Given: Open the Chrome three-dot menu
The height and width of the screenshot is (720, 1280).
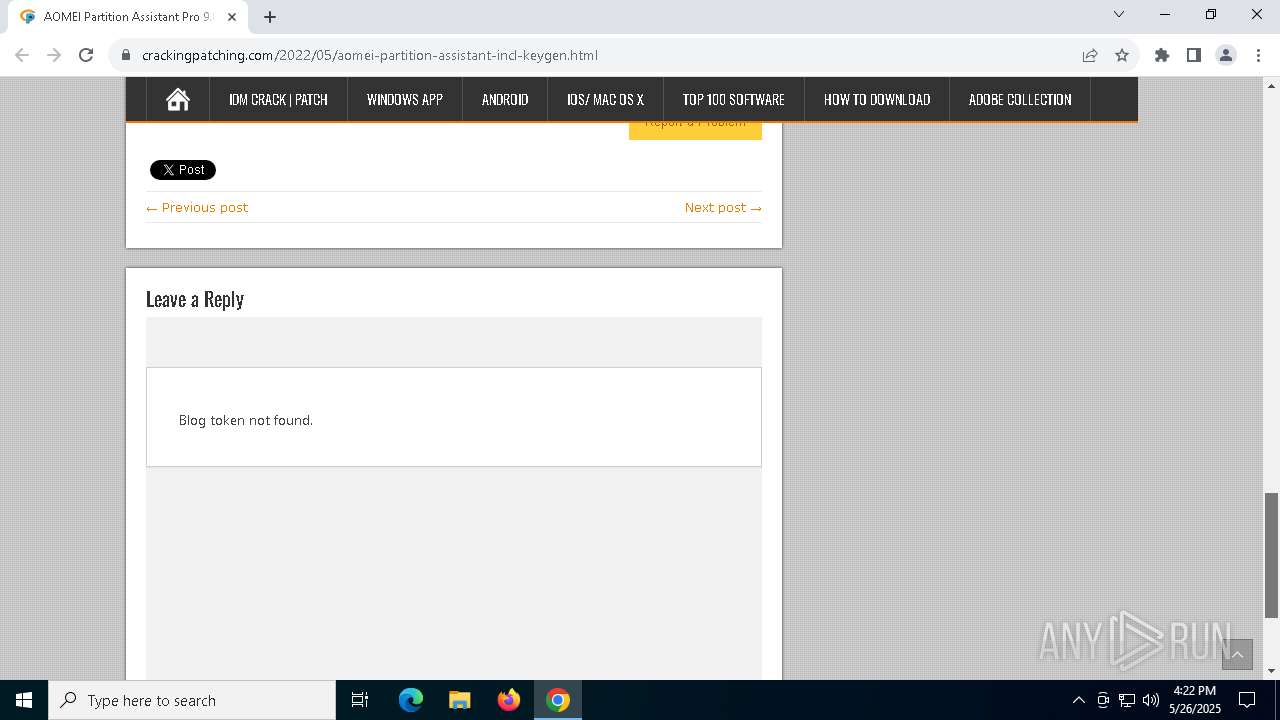Looking at the screenshot, I should (1258, 55).
